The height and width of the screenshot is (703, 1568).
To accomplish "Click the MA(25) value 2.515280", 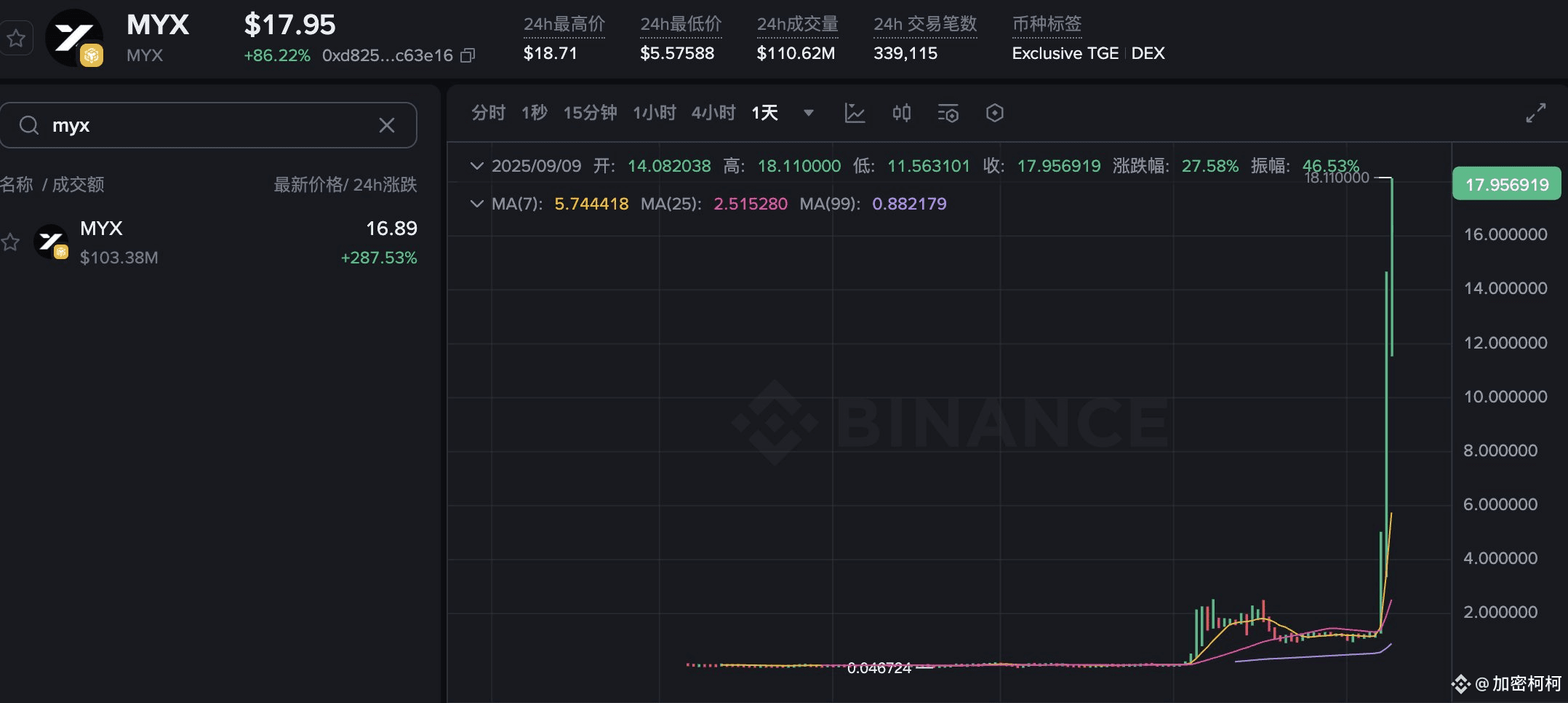I will [751, 204].
